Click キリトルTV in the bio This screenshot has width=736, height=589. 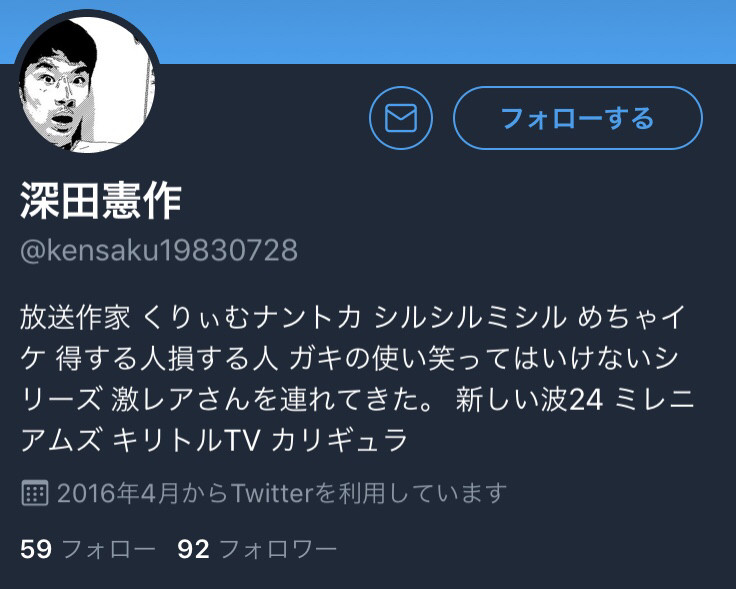[186, 441]
